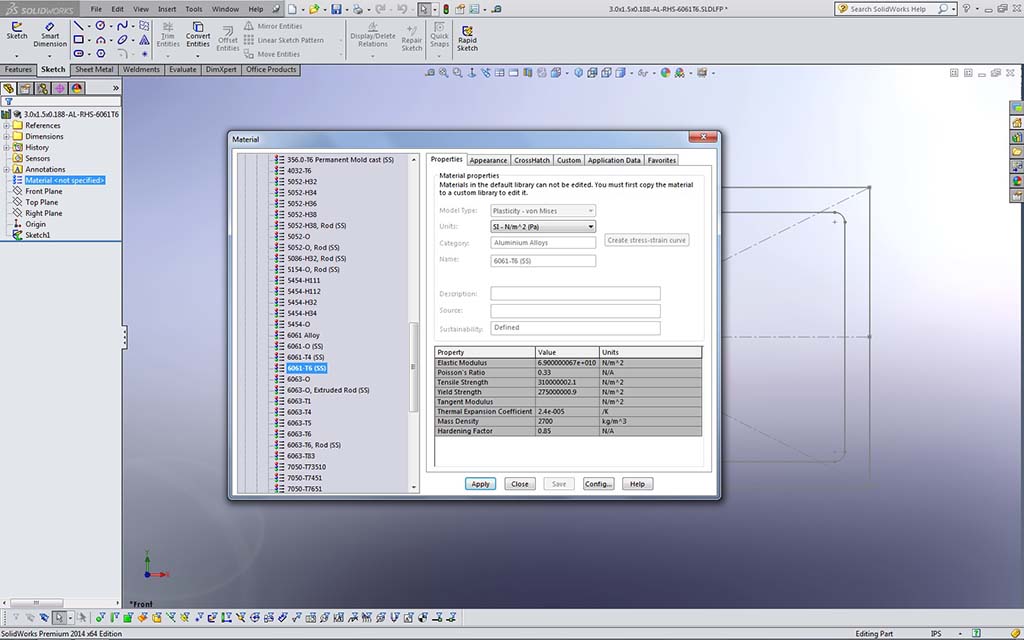Open the Tools menu
This screenshot has width=1024, height=640.
[193, 9]
